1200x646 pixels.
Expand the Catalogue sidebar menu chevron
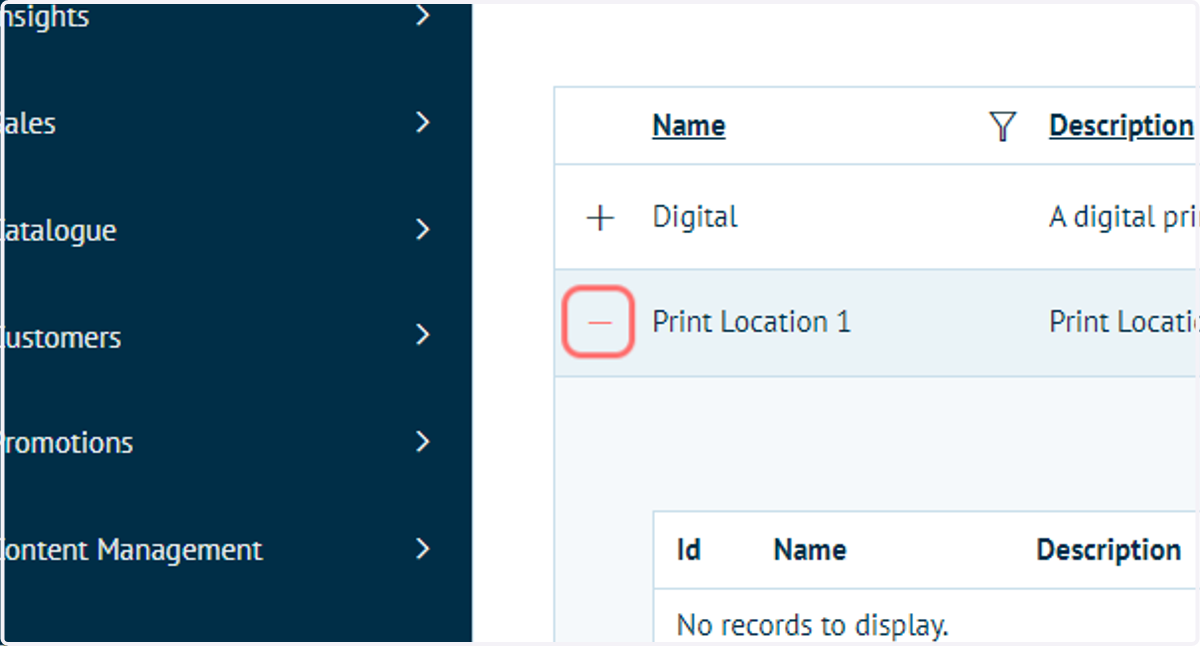(423, 229)
